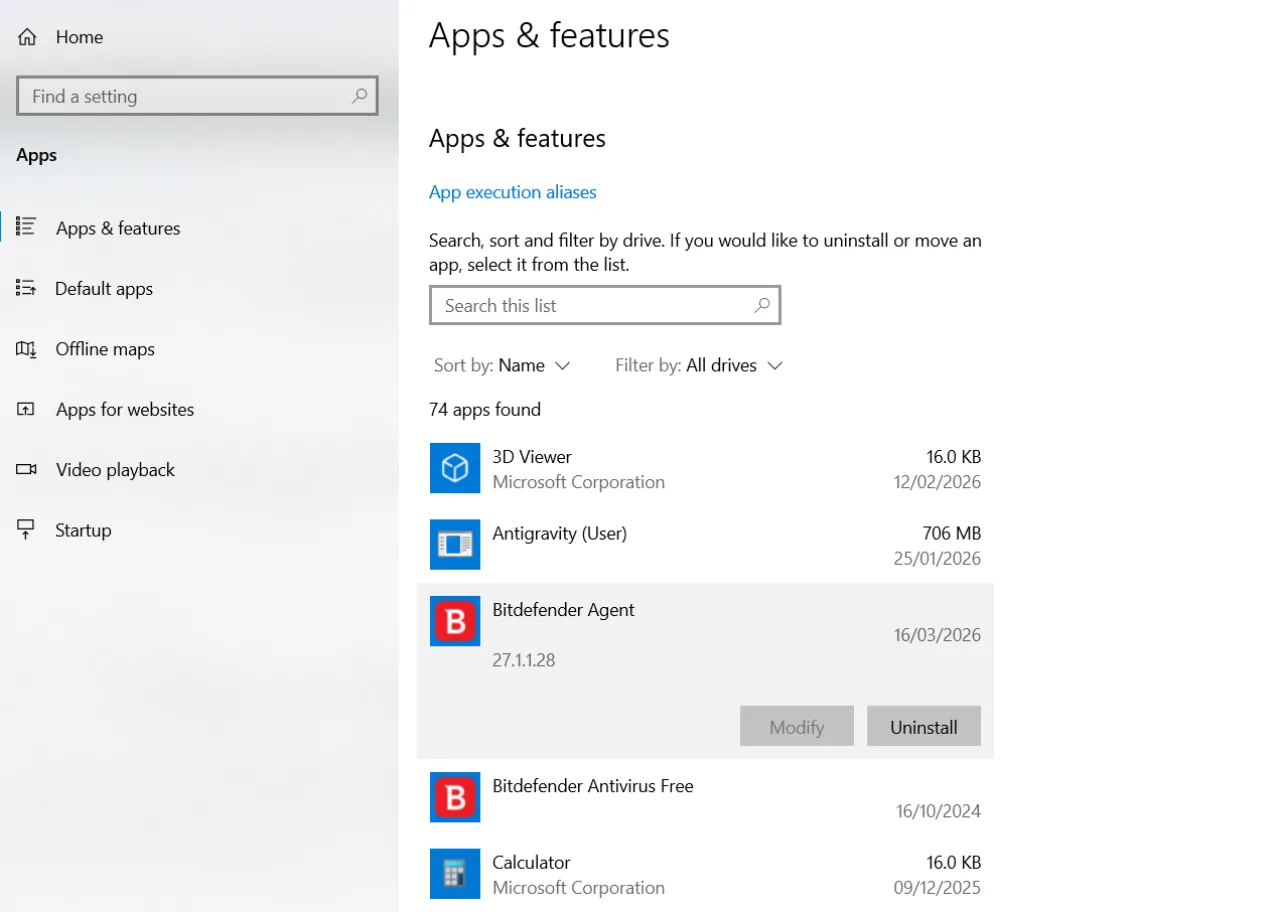Click the Find a setting search box

197,96
